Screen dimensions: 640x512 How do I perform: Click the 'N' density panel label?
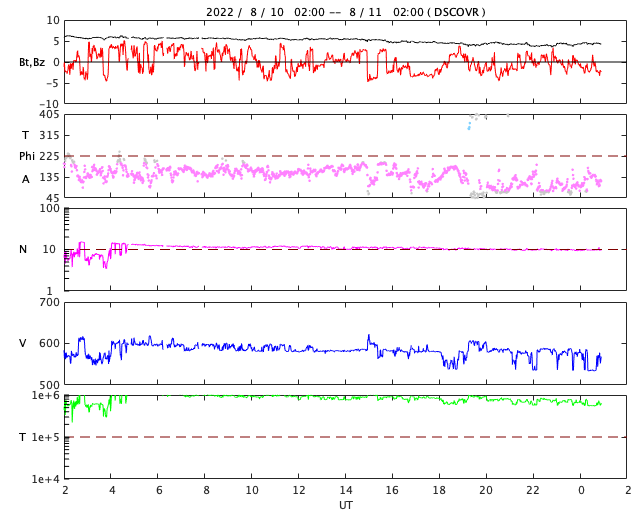pyautogui.click(x=23, y=249)
